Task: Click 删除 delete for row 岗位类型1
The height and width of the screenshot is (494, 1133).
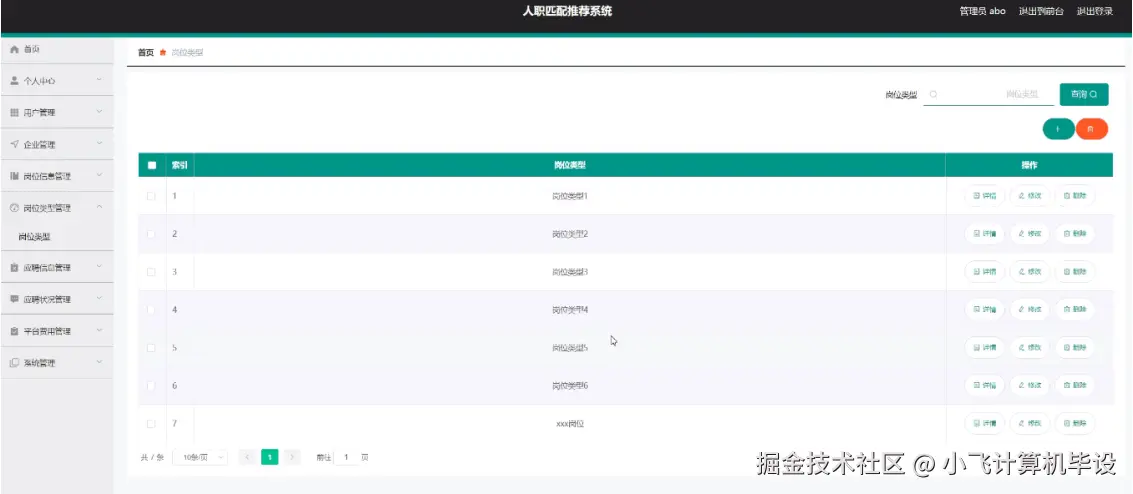Action: click(x=1074, y=196)
